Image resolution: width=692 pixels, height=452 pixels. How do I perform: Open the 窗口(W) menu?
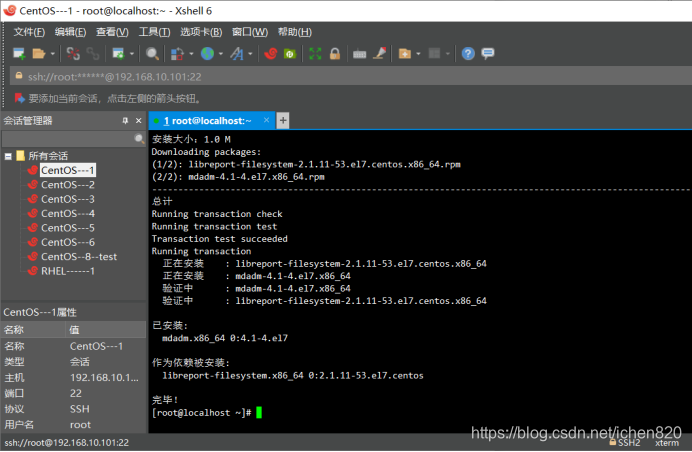(x=250, y=32)
